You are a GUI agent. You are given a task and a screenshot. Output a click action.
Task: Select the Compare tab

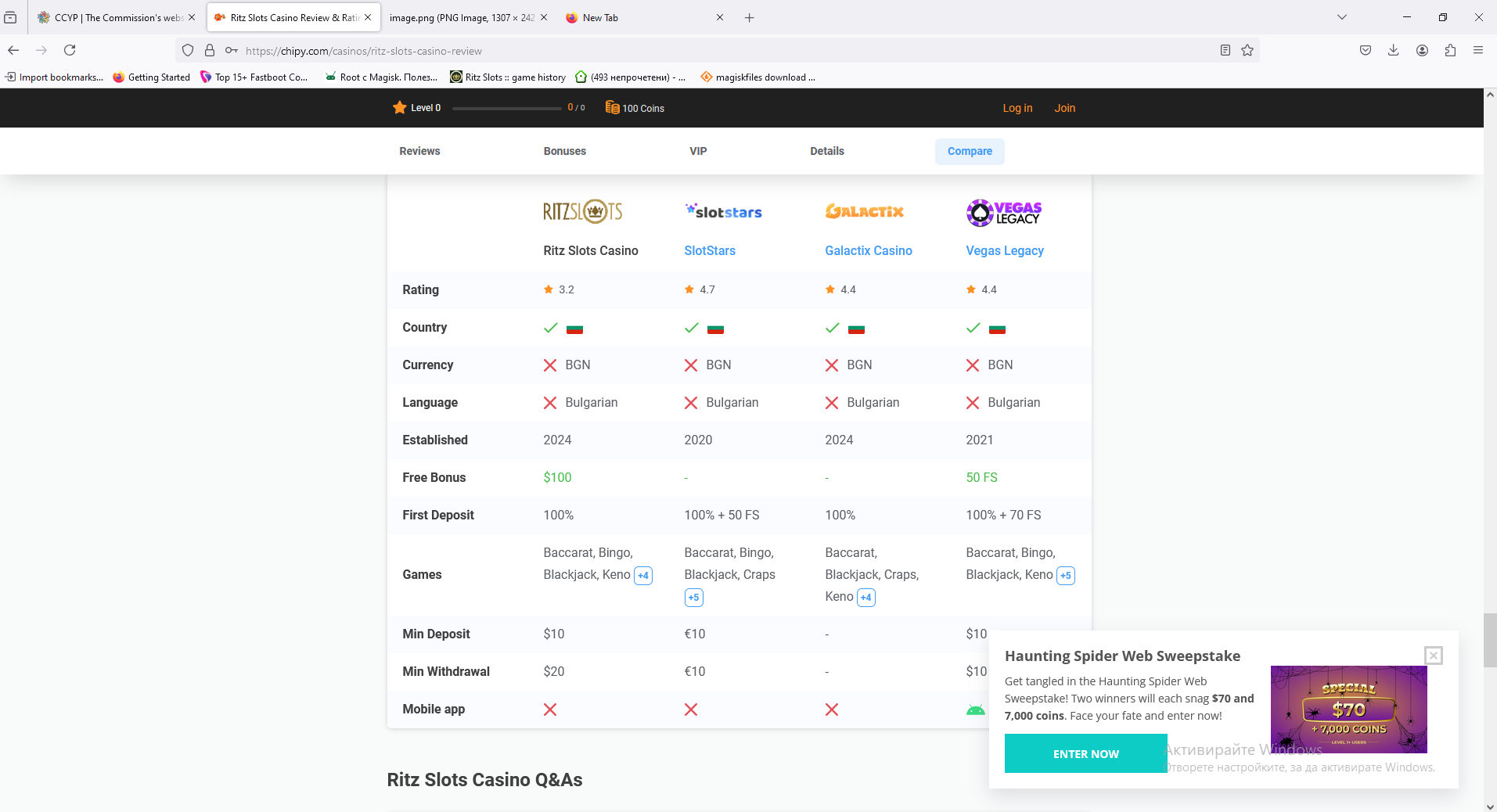[969, 151]
